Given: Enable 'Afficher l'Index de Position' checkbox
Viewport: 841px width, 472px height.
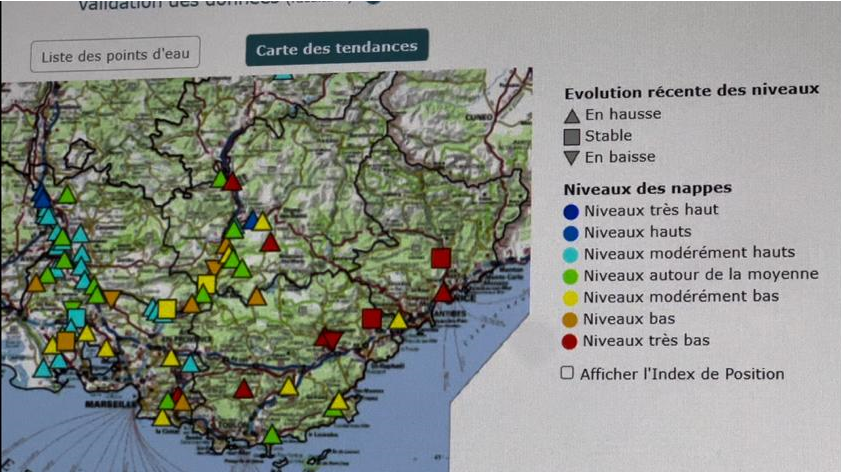Looking at the screenshot, I should point(568,373).
